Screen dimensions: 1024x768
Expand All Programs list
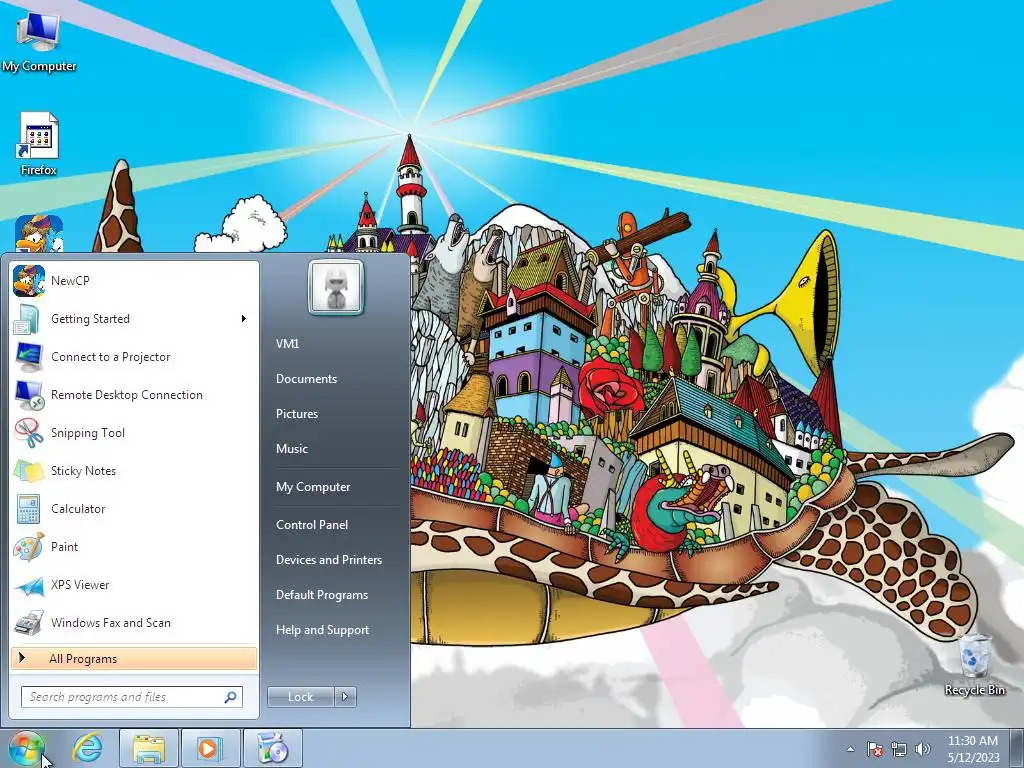tap(134, 659)
